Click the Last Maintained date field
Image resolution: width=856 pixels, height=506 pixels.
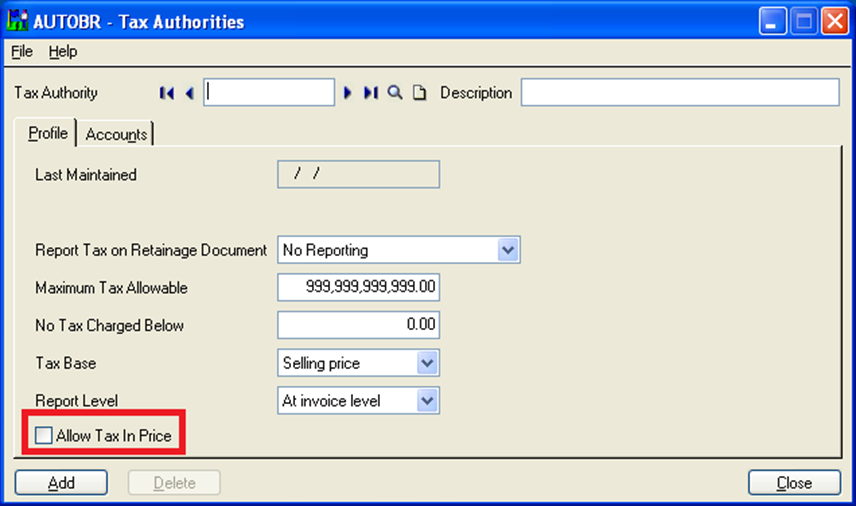[358, 174]
